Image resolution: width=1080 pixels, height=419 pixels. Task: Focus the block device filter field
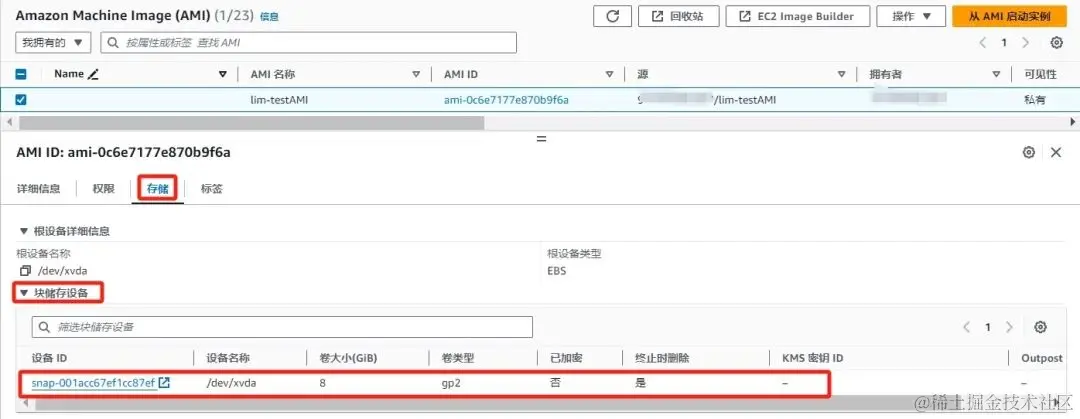282,327
